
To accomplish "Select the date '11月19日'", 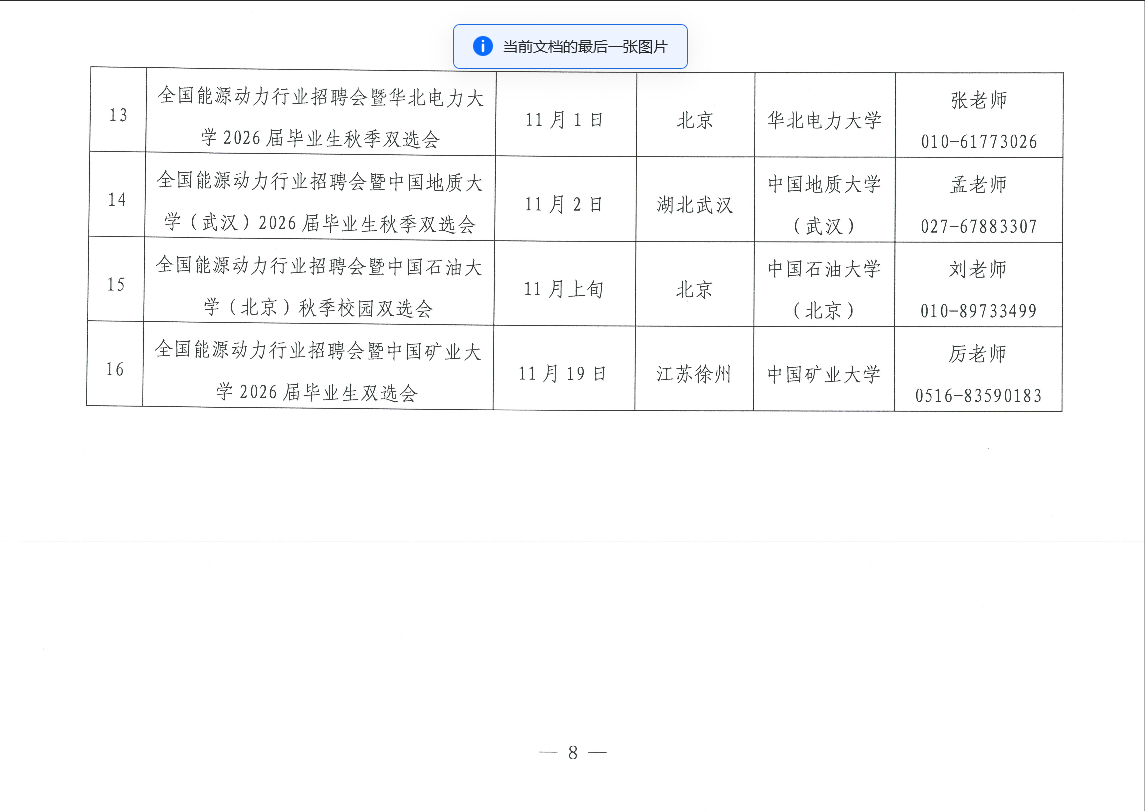I will tap(564, 374).
